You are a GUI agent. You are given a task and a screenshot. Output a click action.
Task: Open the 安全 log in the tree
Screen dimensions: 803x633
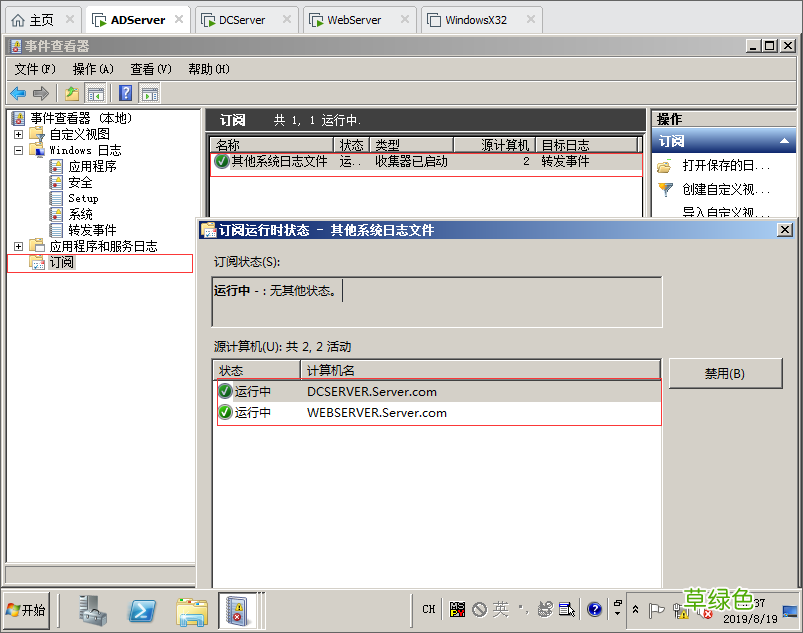click(x=76, y=182)
